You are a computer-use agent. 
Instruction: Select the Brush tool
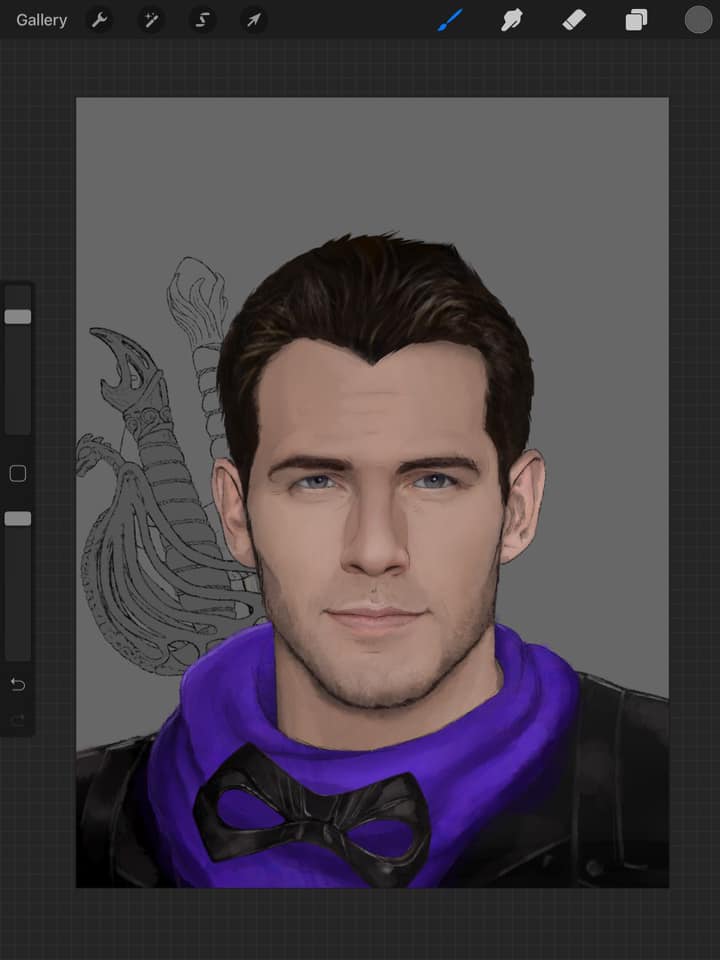pos(450,20)
